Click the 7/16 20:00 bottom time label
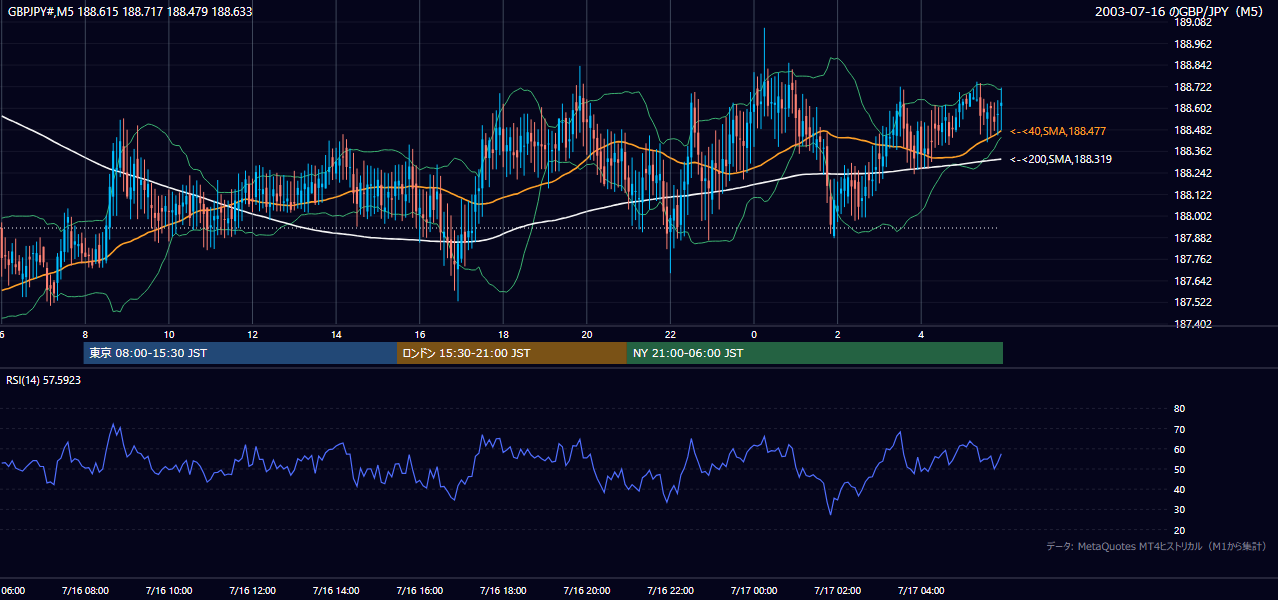 tap(587, 591)
